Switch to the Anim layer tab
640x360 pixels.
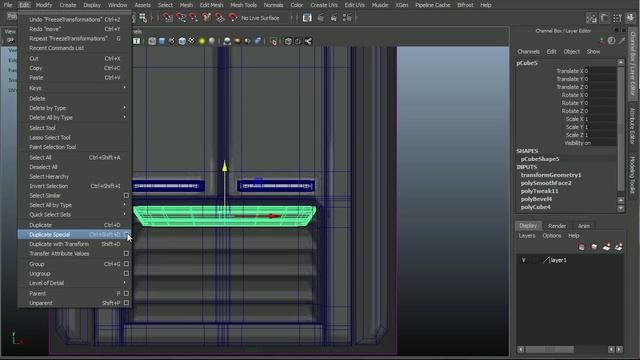[584, 226]
